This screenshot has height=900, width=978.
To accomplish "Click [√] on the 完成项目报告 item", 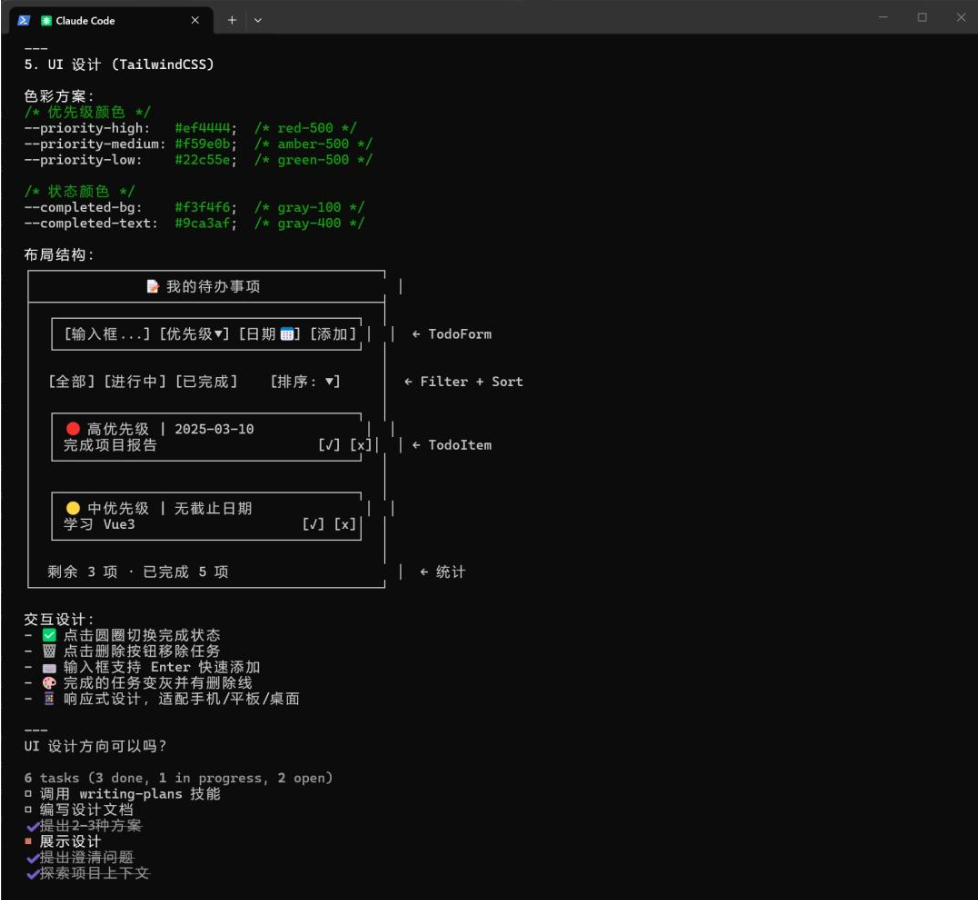I will (329, 445).
